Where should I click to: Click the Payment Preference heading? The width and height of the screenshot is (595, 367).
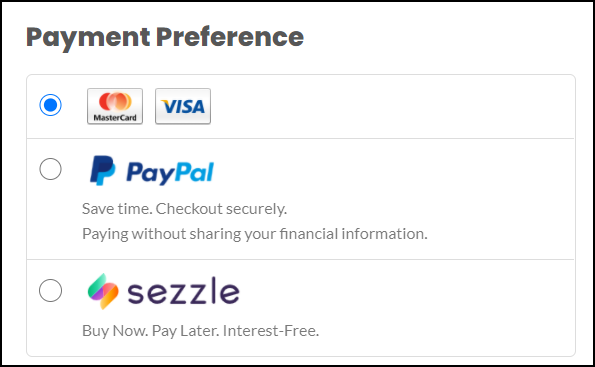point(165,37)
